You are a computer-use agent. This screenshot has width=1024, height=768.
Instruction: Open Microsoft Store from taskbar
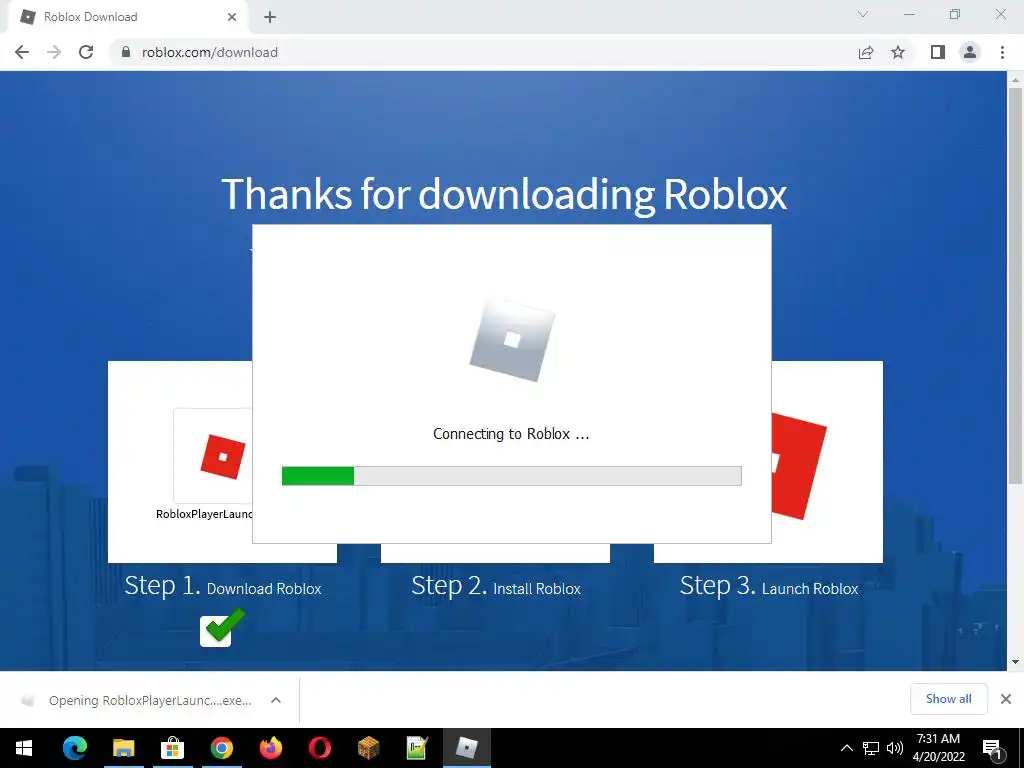(x=172, y=748)
